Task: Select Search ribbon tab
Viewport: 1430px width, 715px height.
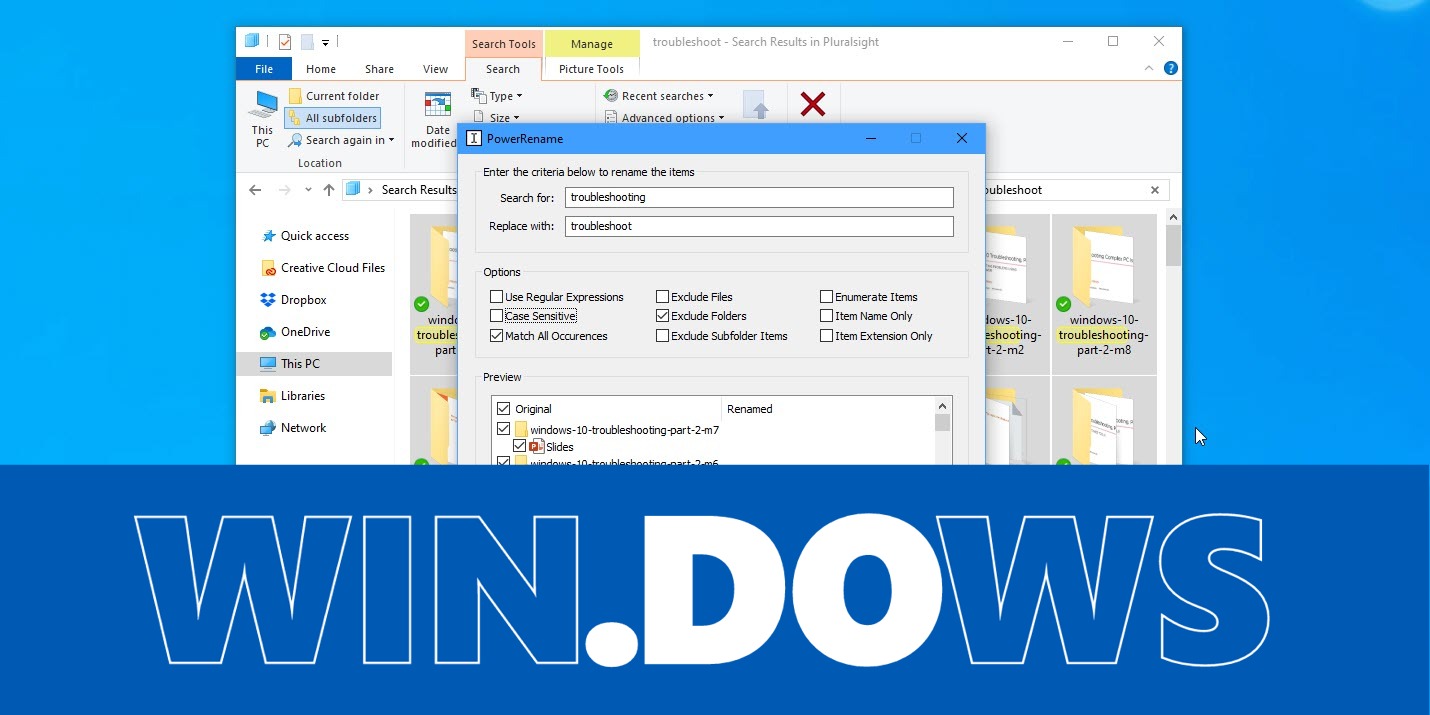Action: tap(503, 69)
